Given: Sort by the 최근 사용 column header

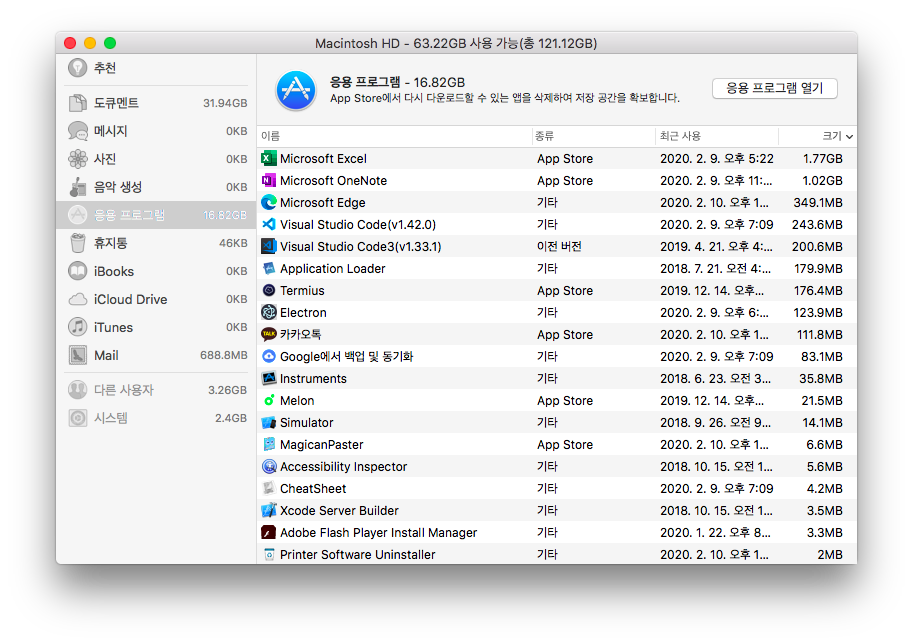Looking at the screenshot, I should 717,136.
